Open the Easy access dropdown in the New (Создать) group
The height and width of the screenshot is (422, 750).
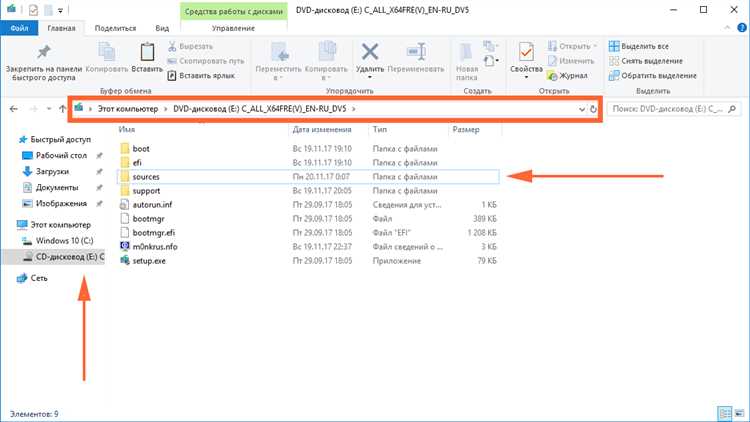[x=492, y=61]
